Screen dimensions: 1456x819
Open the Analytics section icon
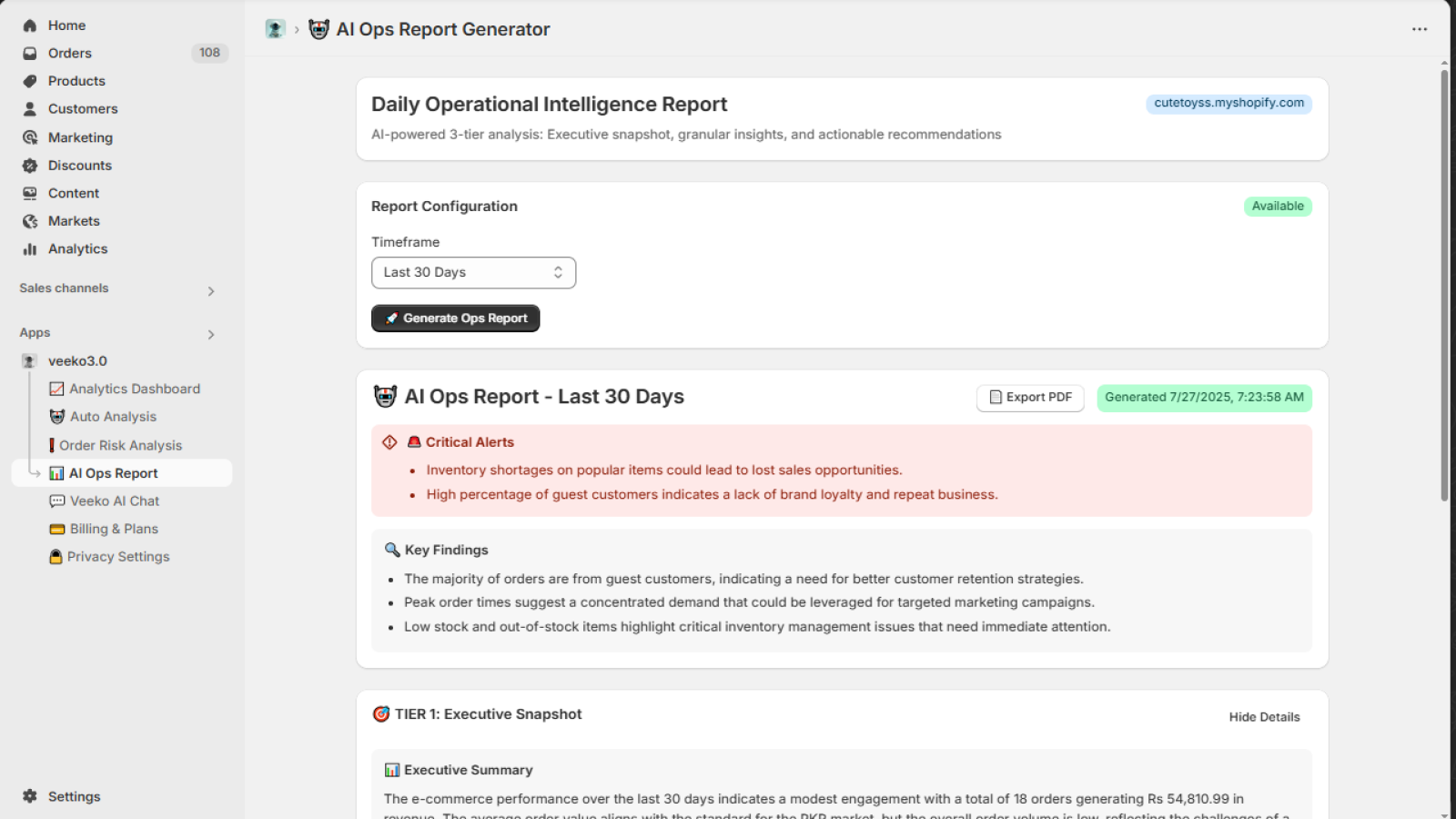pos(30,248)
